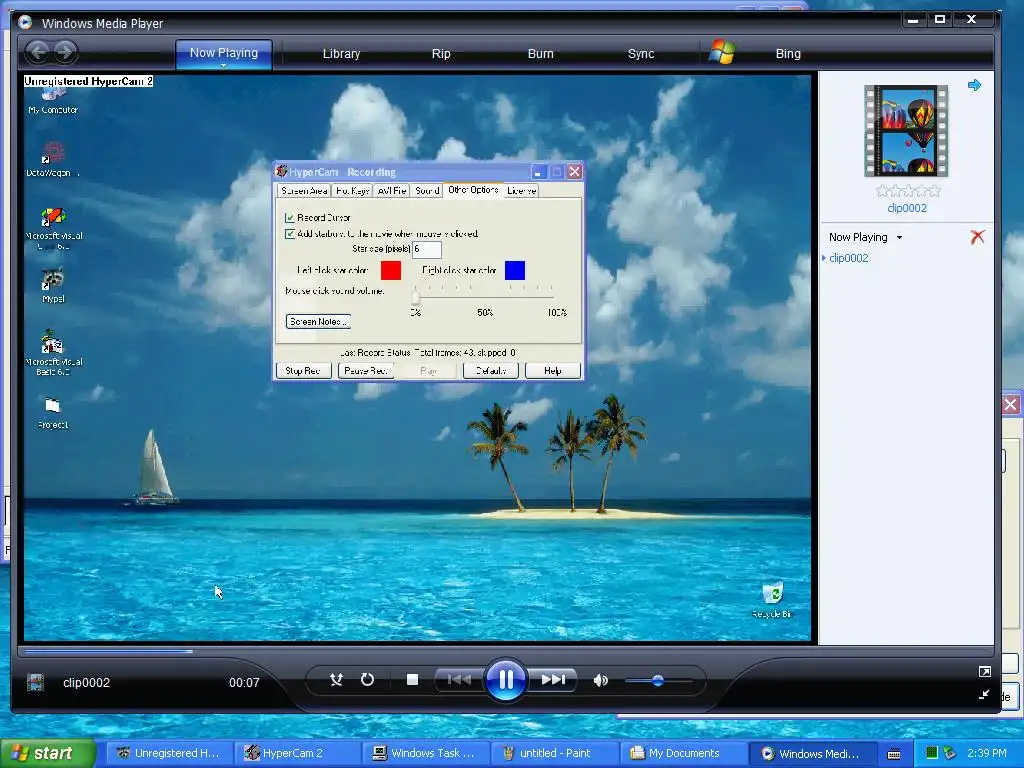Open the Burn tab
Screen dimensions: 1024x768
tap(540, 54)
